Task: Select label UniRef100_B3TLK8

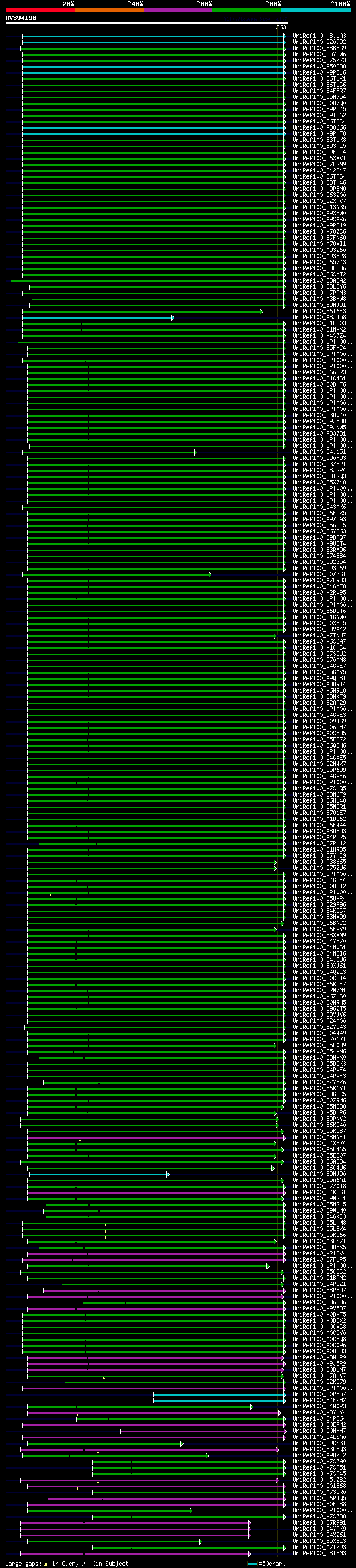Action: pyautogui.click(x=319, y=140)
